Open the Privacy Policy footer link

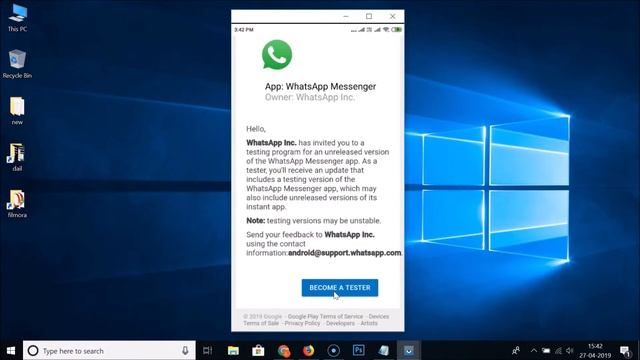(x=302, y=323)
